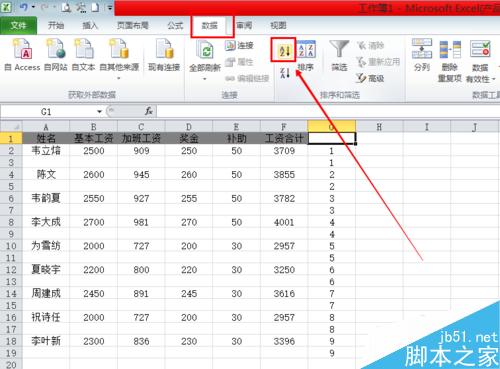Expand the 自其他来源 sources dropdown
500x369 pixels.
pyautogui.click(x=119, y=79)
